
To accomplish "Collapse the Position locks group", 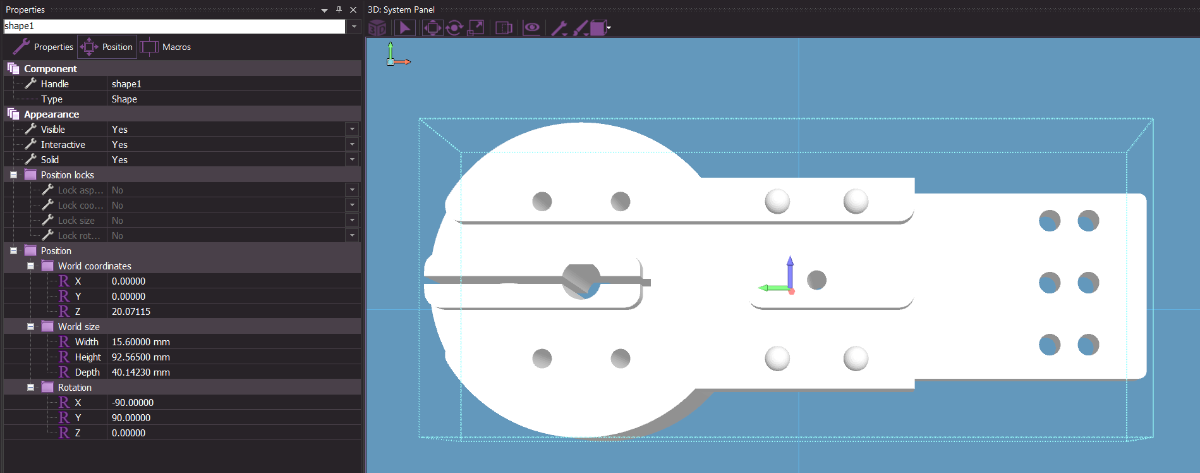I will pyautogui.click(x=13, y=175).
